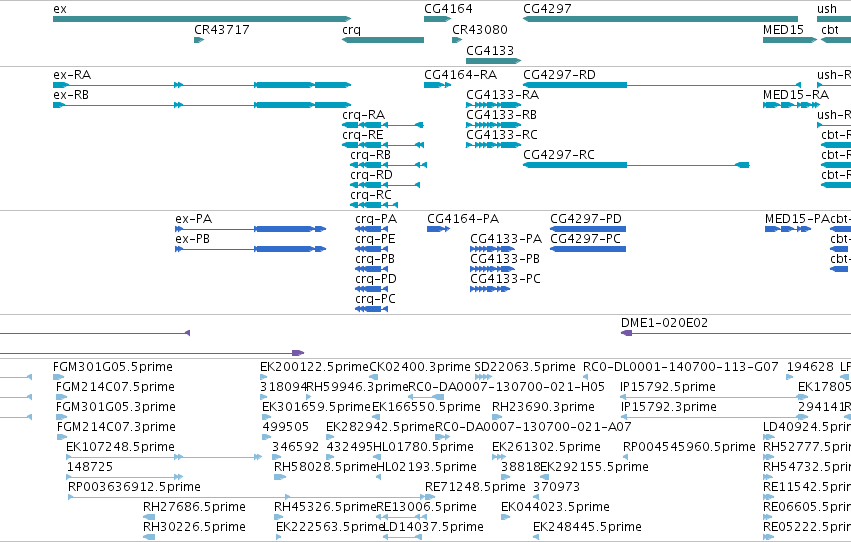Viewport: 851px width, 542px height.
Task: Click the EK107248.5prime EST label
Action: pyautogui.click(x=120, y=447)
